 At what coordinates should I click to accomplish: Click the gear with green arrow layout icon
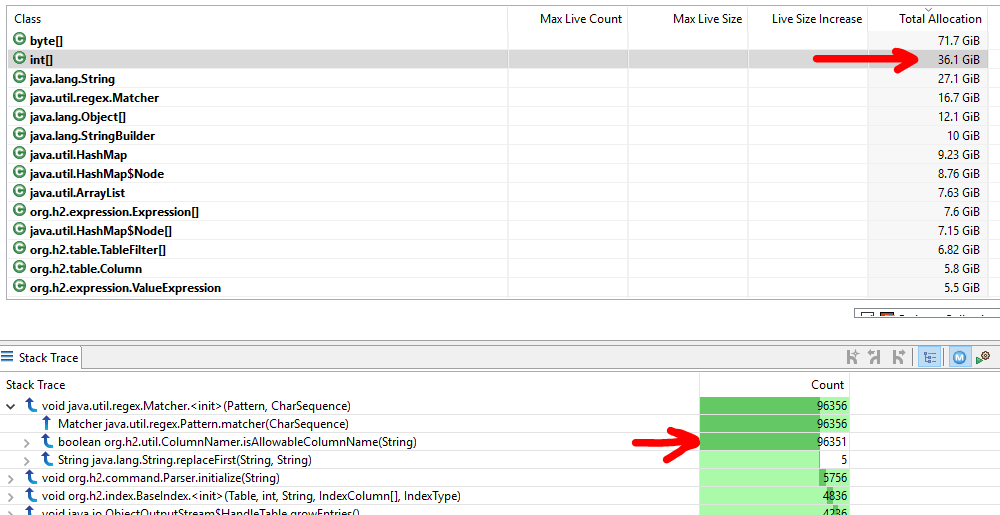(x=983, y=358)
